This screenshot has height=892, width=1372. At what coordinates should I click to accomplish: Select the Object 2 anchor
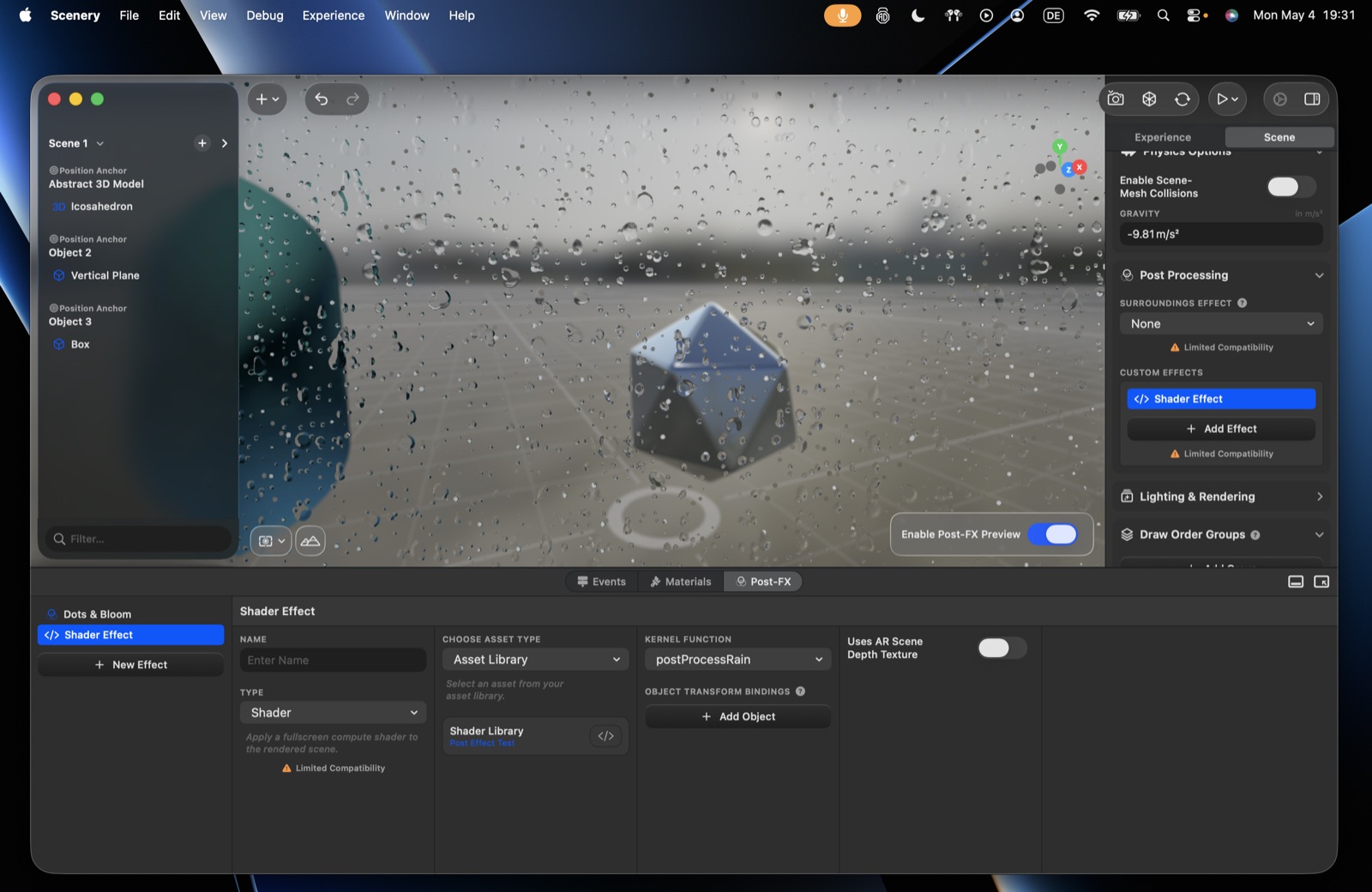coord(70,253)
